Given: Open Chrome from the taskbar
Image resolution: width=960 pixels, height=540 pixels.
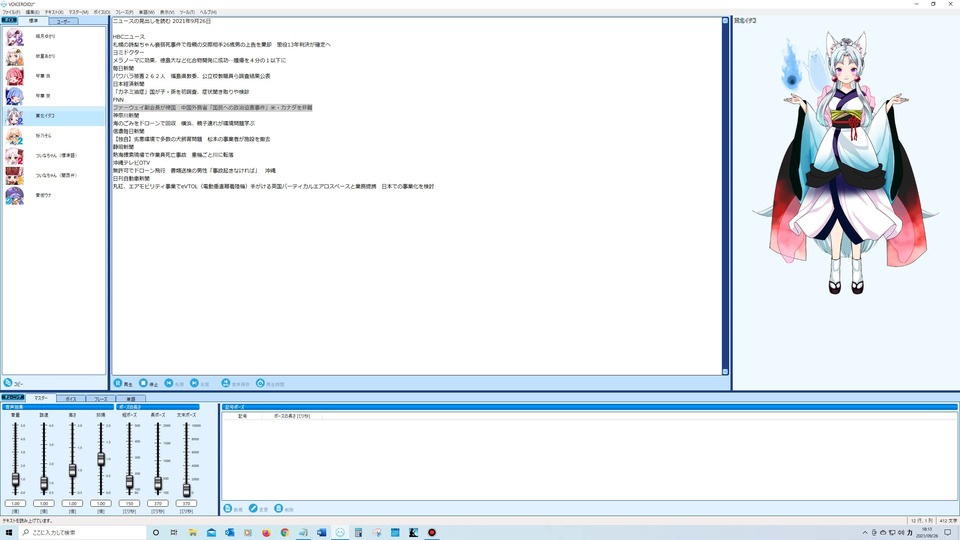Looking at the screenshot, I should (x=285, y=533).
